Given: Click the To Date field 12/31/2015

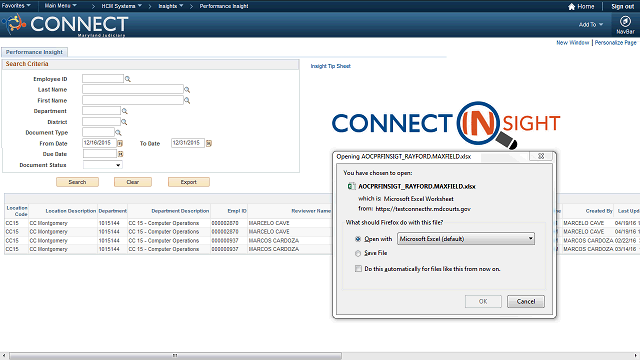Looking at the screenshot, I should (188, 143).
